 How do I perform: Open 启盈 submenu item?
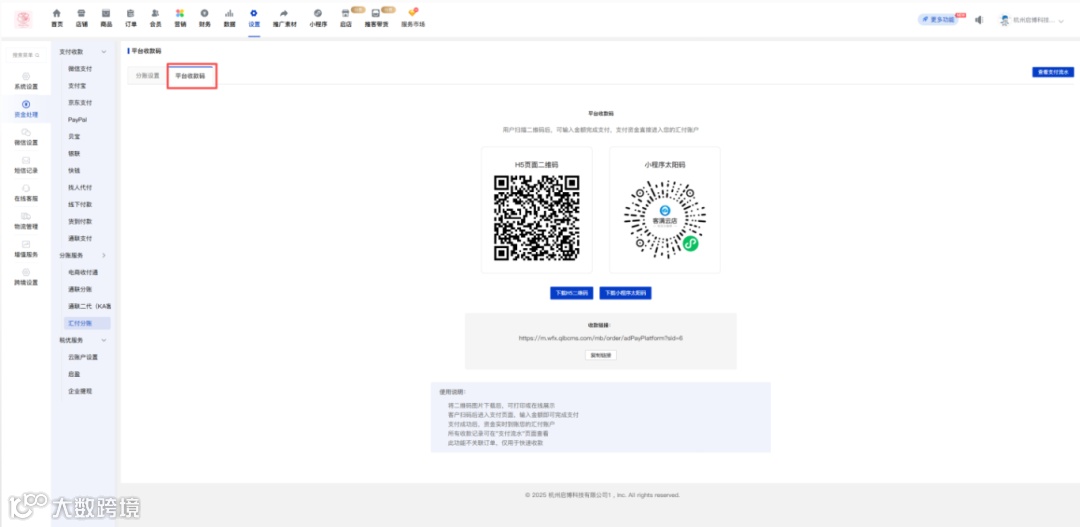tap(74, 374)
